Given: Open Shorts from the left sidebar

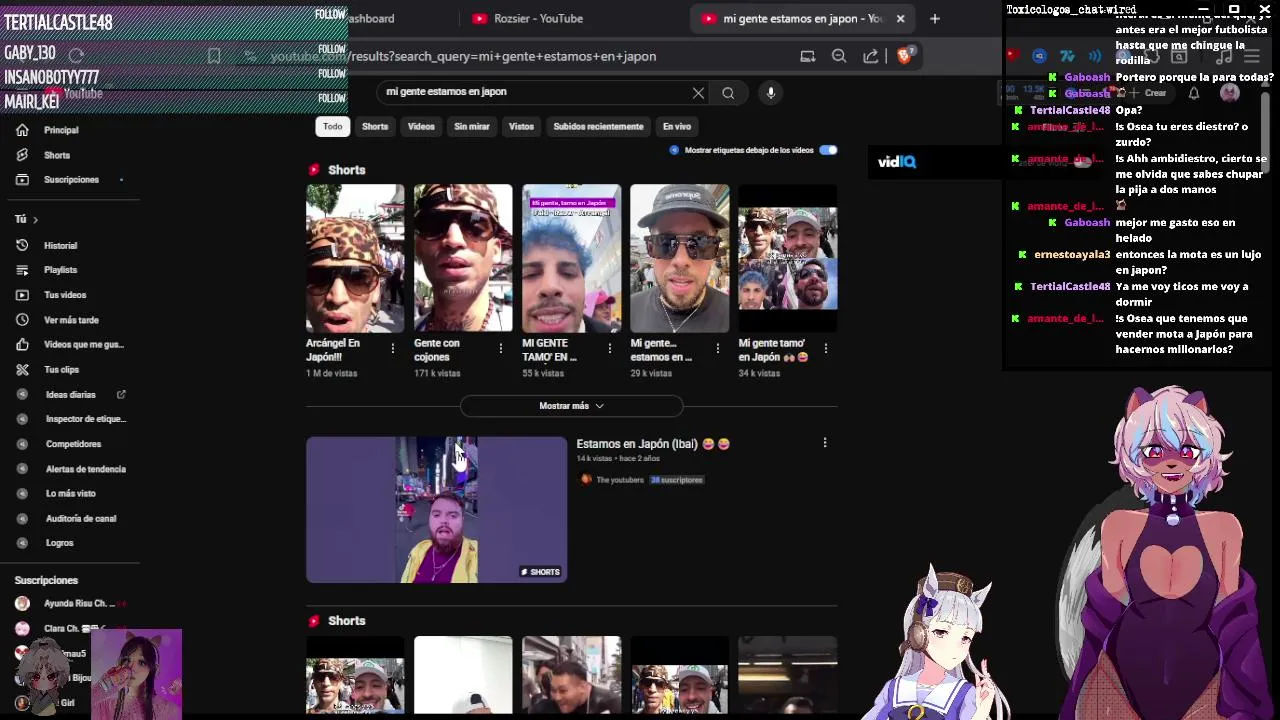Looking at the screenshot, I should point(57,155).
